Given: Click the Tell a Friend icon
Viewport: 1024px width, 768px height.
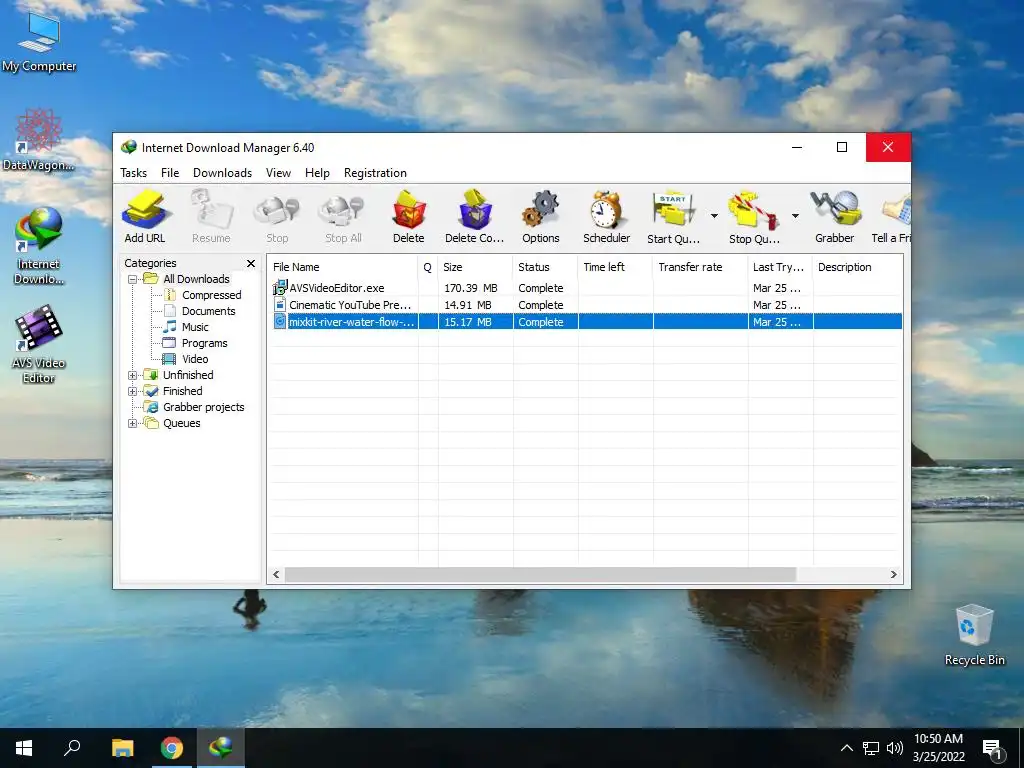Looking at the screenshot, I should tap(891, 217).
